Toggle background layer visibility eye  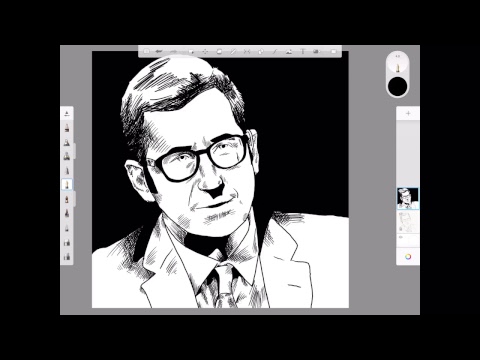[x=401, y=237]
